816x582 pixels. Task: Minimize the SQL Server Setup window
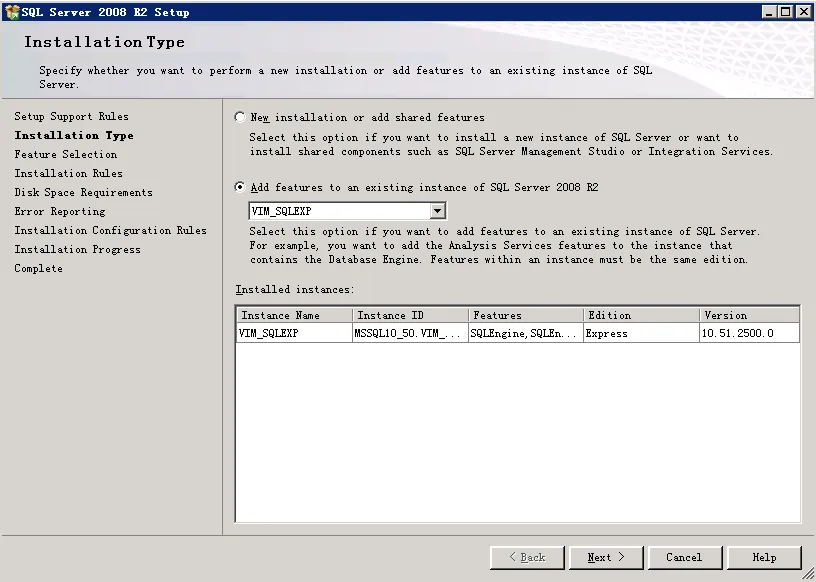pyautogui.click(x=769, y=11)
